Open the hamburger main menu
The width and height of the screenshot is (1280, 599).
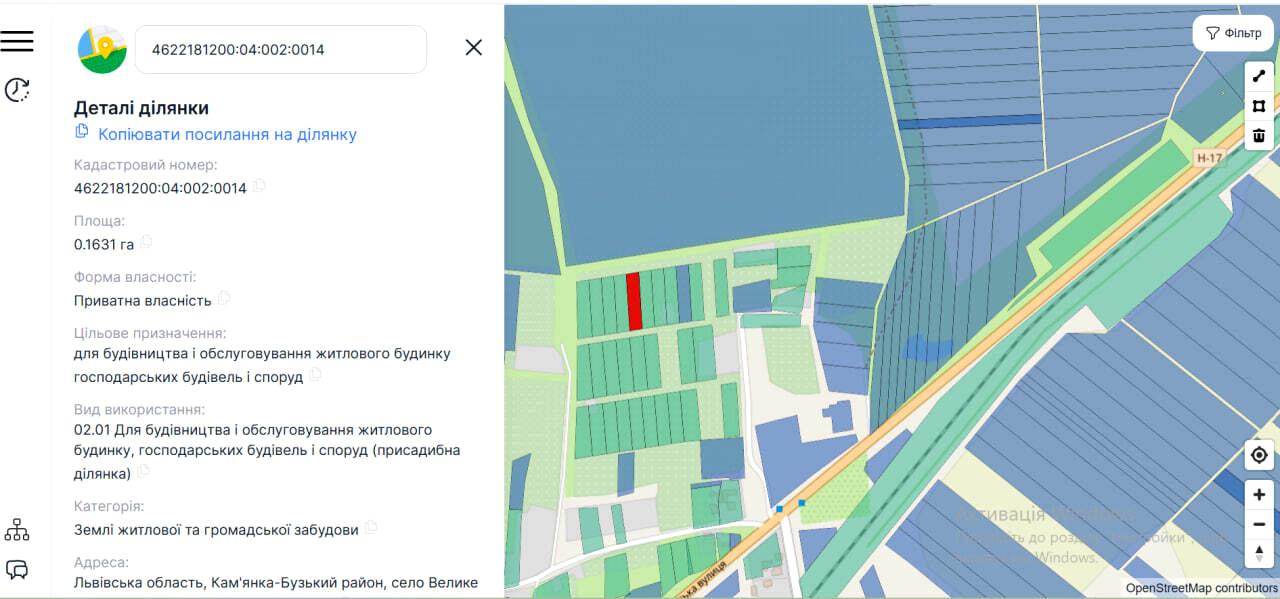click(x=17, y=41)
